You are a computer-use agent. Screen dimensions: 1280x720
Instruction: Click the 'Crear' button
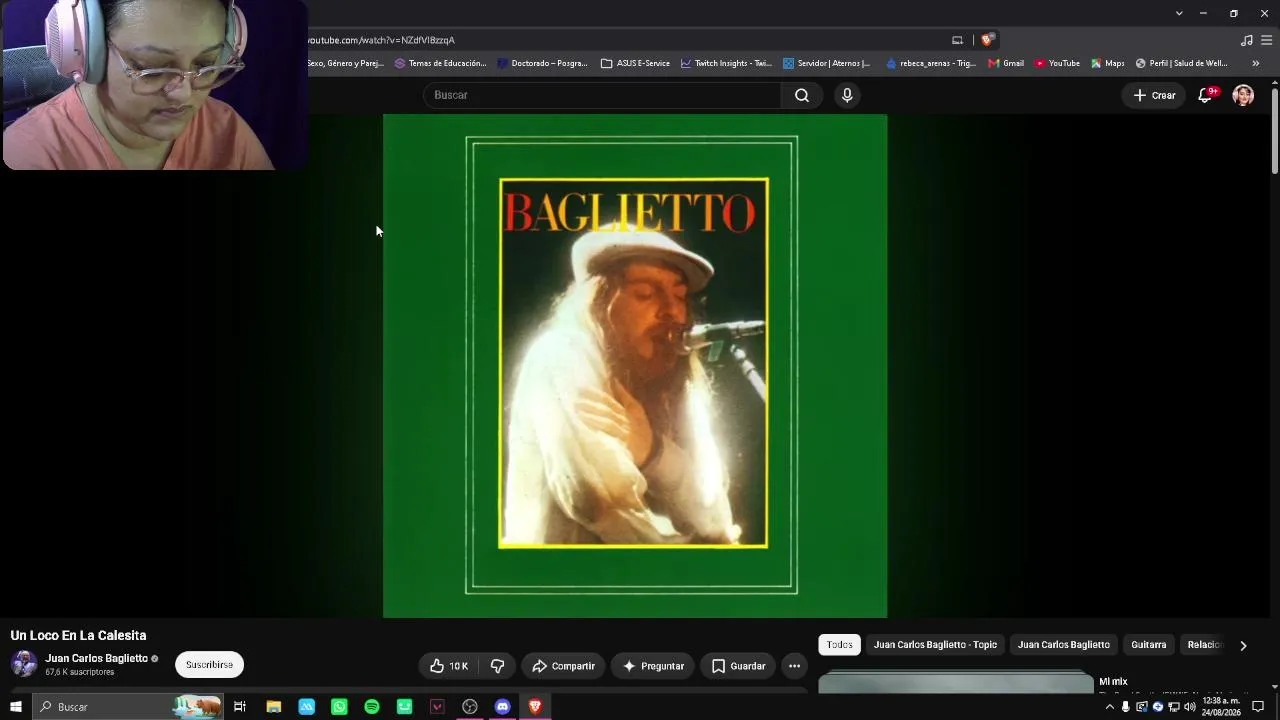pyautogui.click(x=1154, y=95)
